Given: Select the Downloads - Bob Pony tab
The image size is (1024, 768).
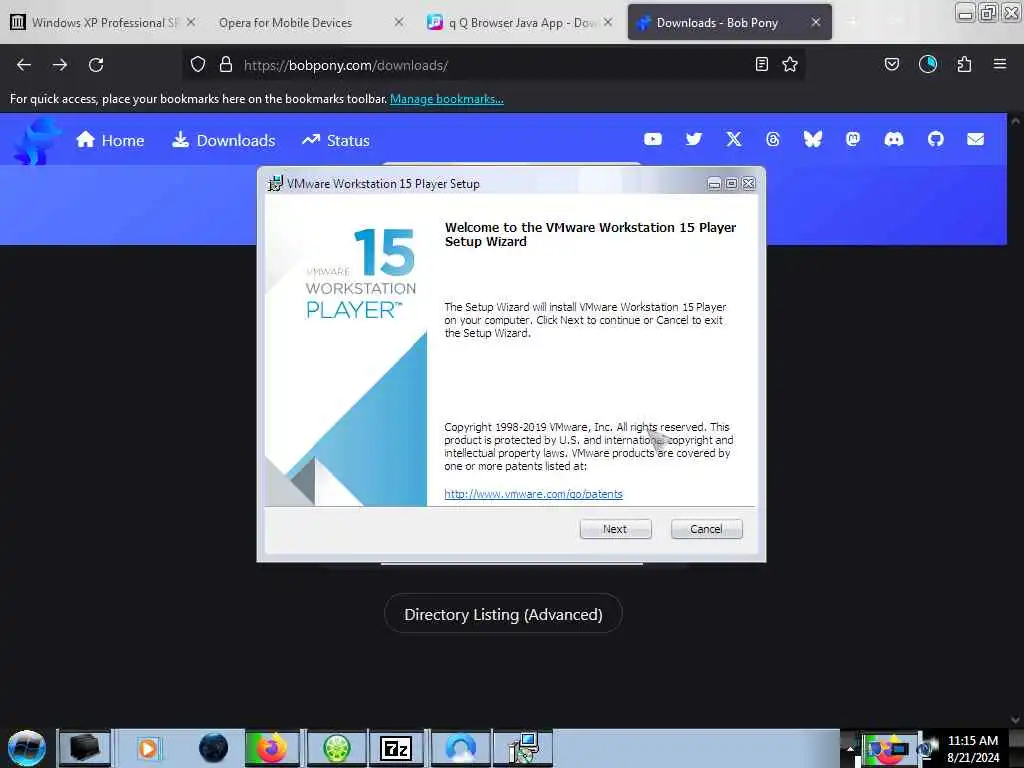Looking at the screenshot, I should point(729,23).
